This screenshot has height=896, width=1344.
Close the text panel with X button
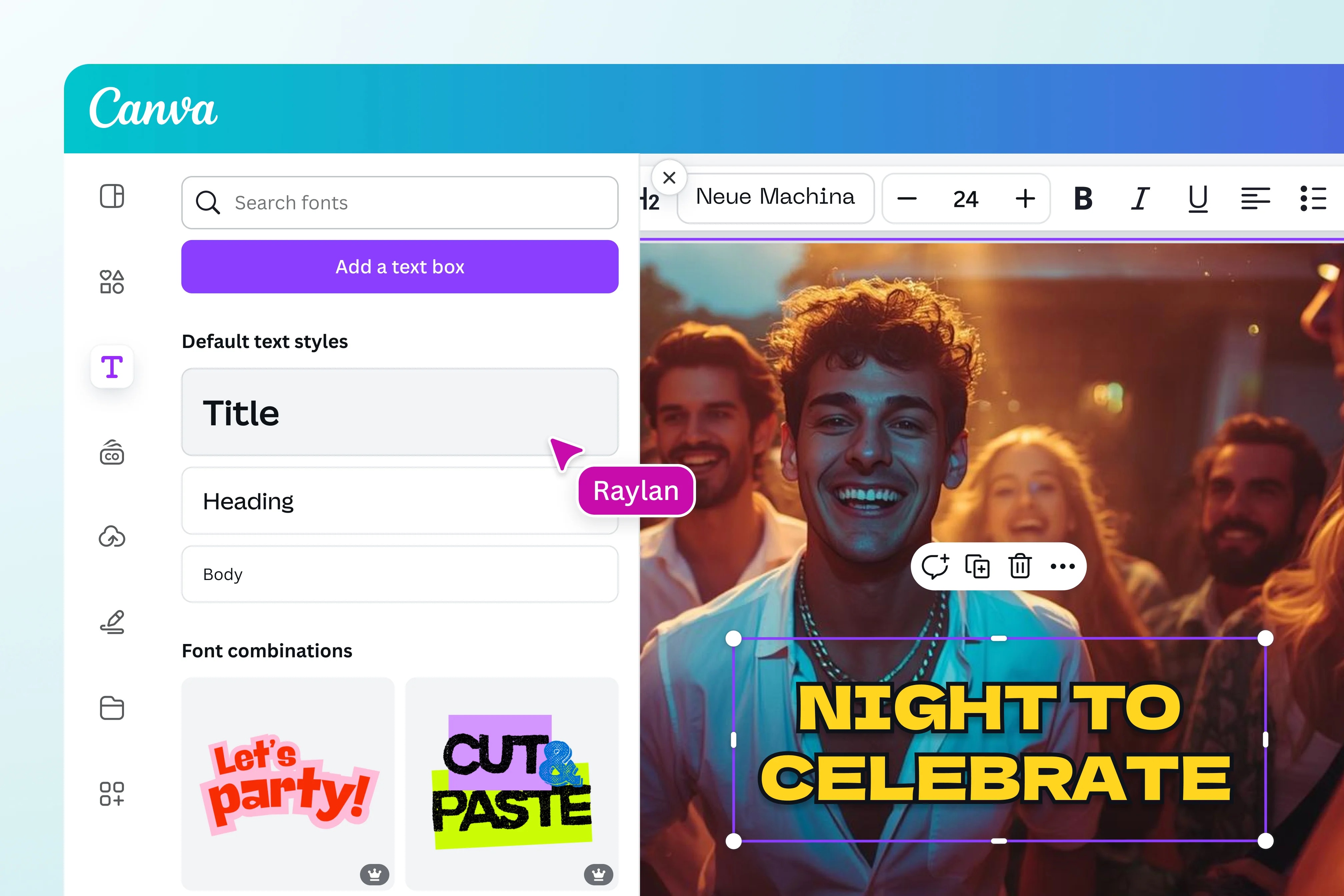point(669,178)
